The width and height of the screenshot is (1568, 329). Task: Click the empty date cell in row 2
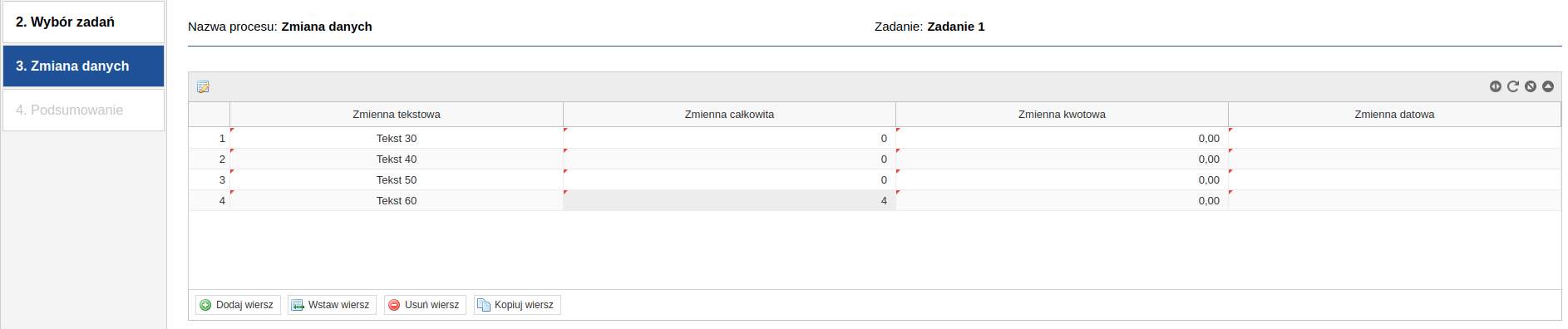point(1394,160)
